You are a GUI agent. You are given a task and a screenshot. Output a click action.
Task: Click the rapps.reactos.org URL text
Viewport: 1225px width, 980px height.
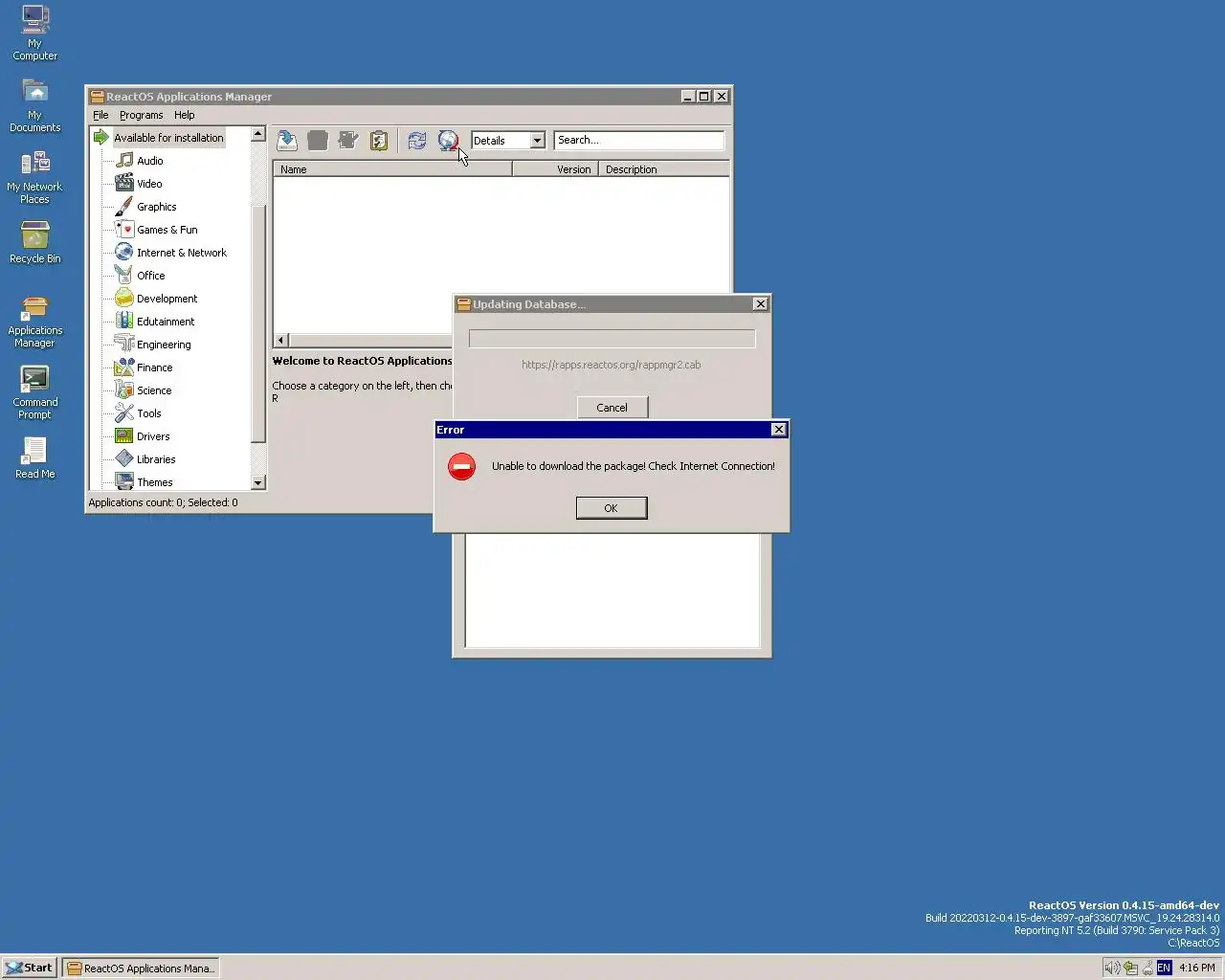pos(612,365)
